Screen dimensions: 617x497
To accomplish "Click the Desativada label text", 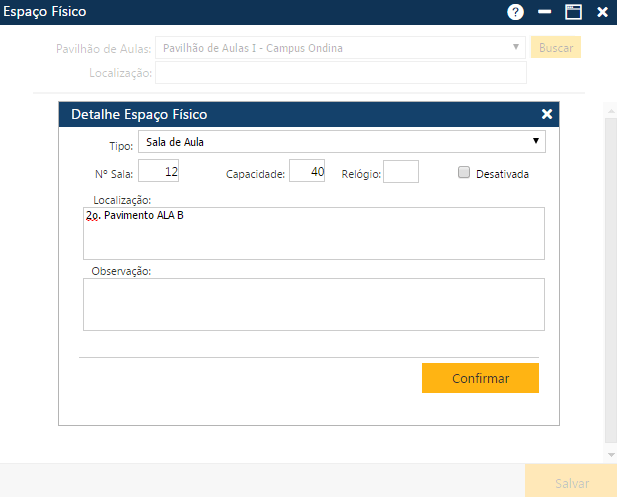I will click(x=502, y=174).
